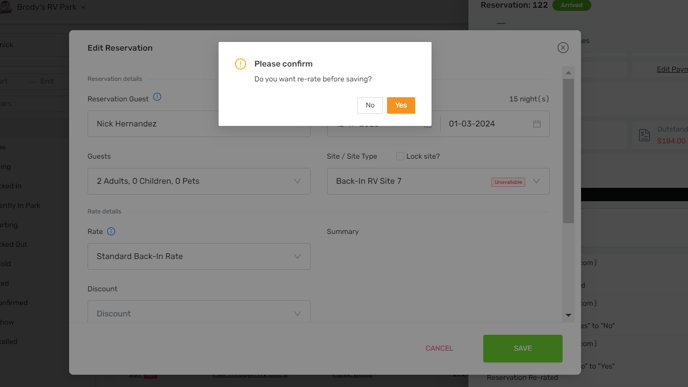Click the warning icon beside Please confirm
Image resolution: width=688 pixels, height=387 pixels.
click(x=240, y=64)
